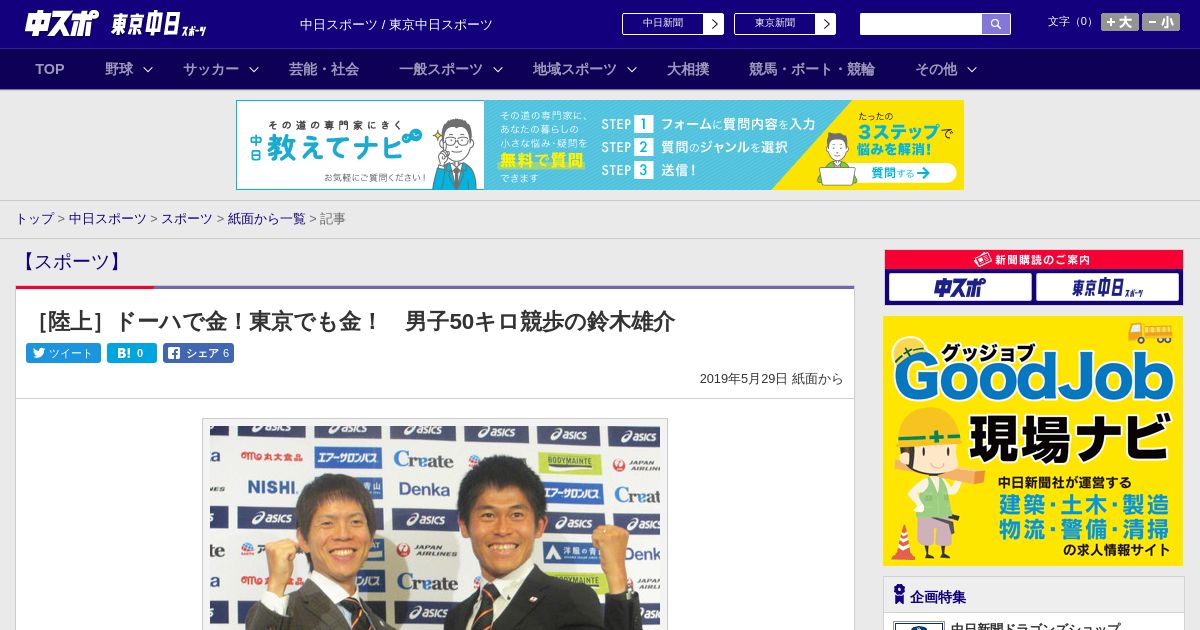Click the 中スポ subscription button in sidebar

tap(960, 288)
